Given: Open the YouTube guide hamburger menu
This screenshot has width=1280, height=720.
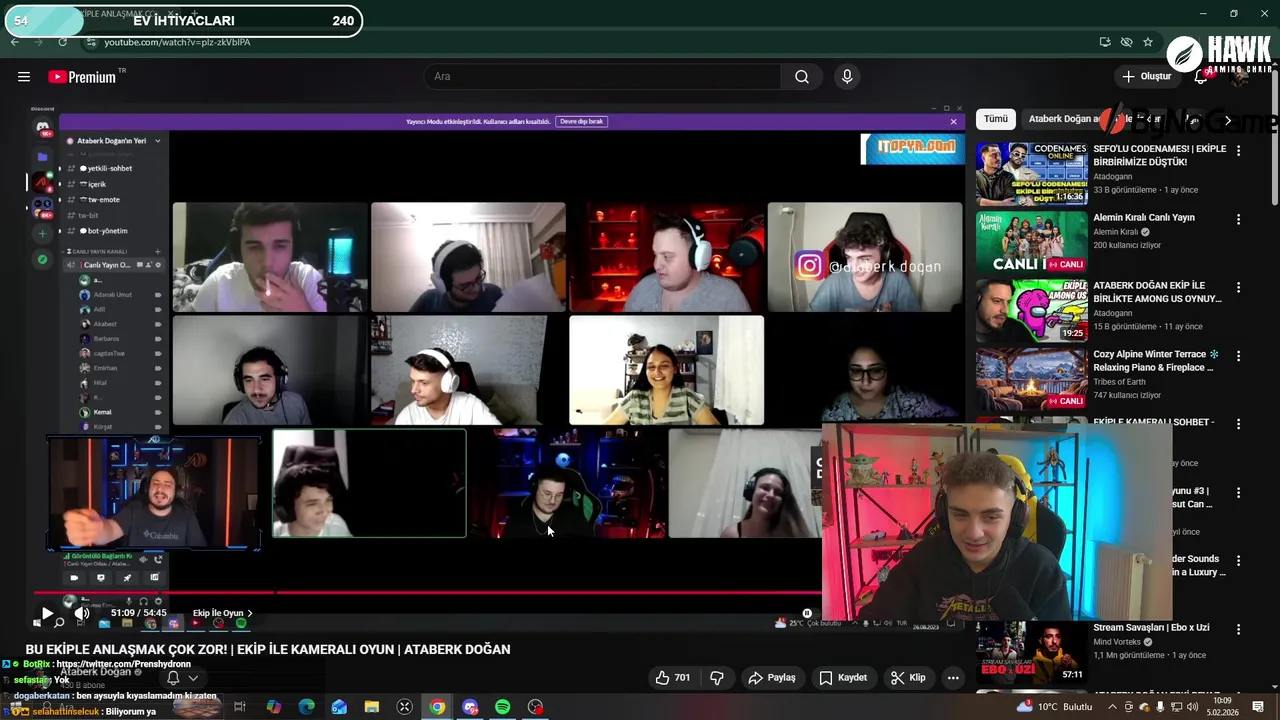Looking at the screenshot, I should (x=24, y=77).
